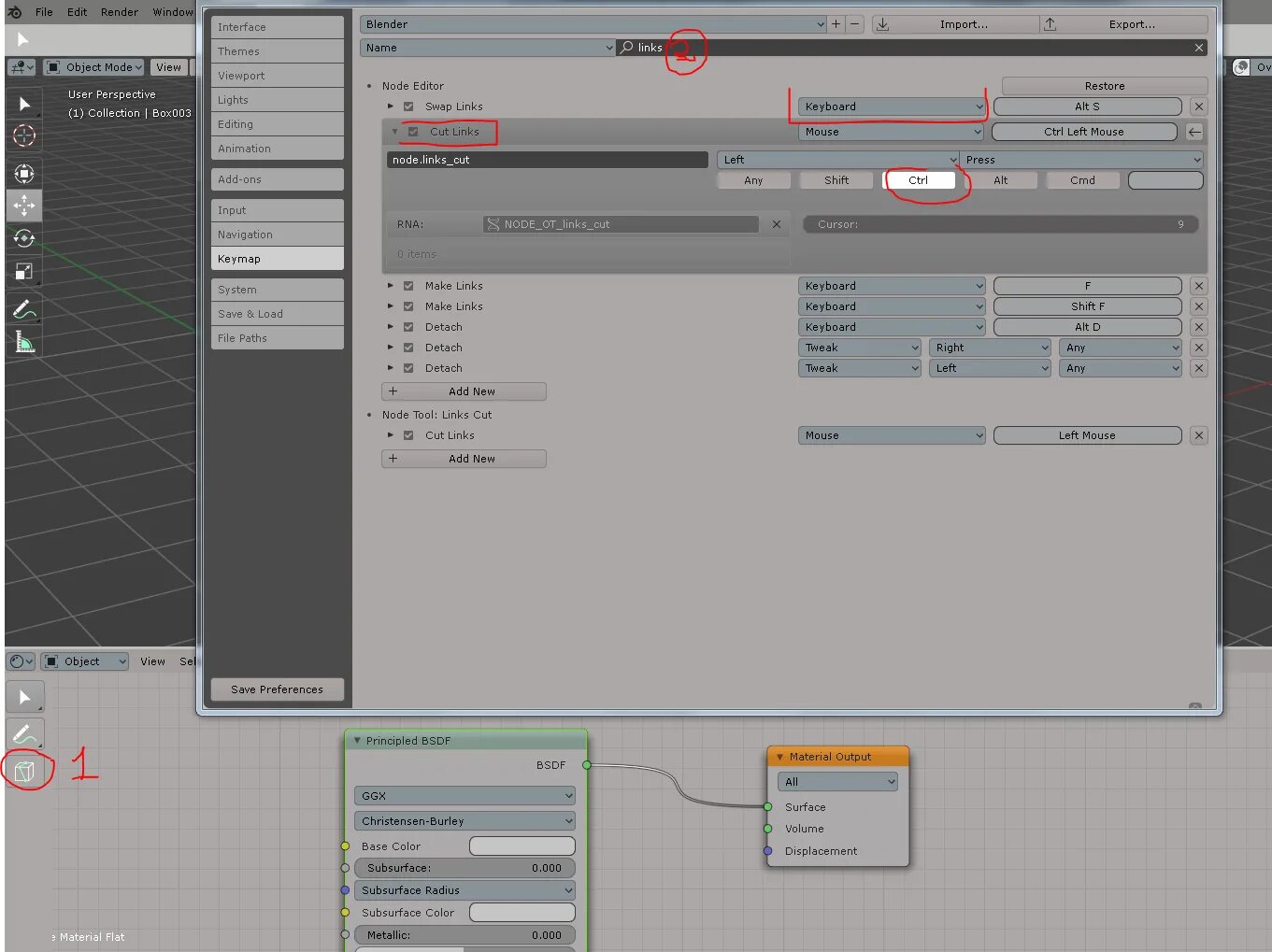
Task: Open the 3D viewport editor type menu
Action: click(21, 67)
